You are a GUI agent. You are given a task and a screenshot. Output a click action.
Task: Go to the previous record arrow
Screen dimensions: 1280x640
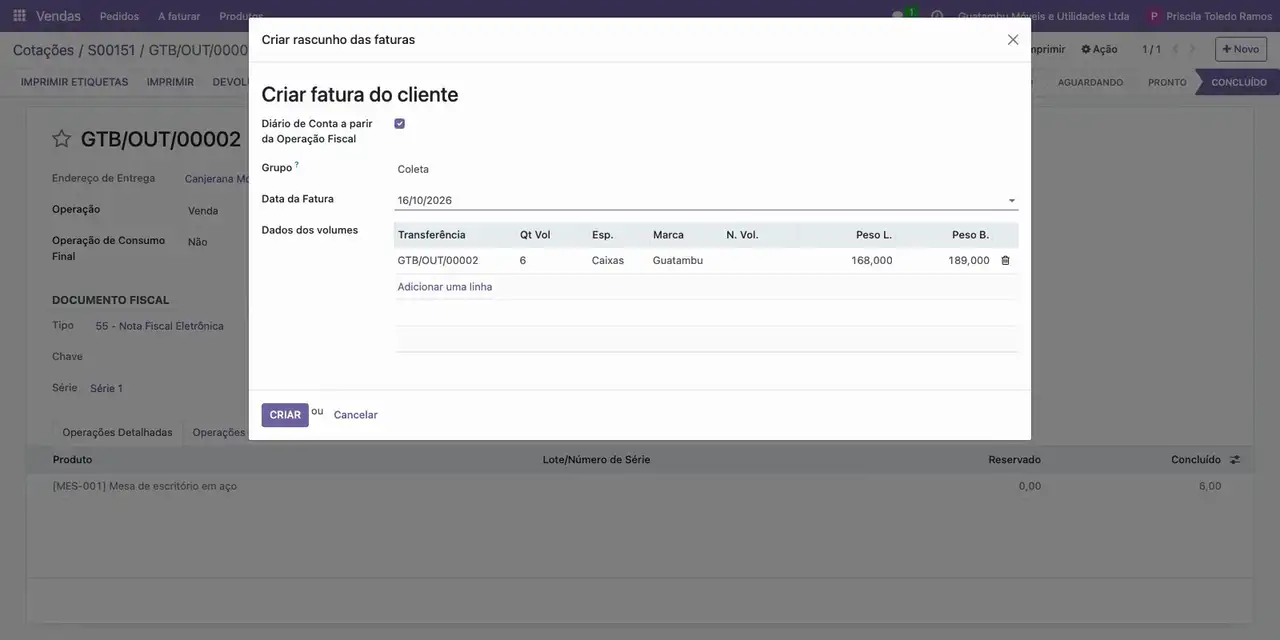click(x=1175, y=49)
